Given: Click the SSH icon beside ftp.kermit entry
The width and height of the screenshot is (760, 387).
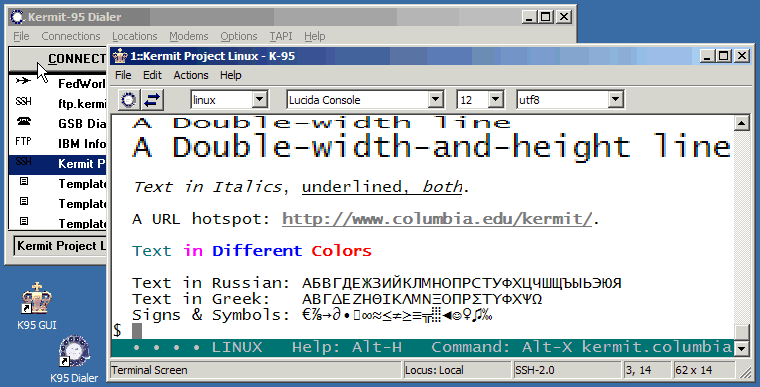Looking at the screenshot, I should click(x=23, y=101).
